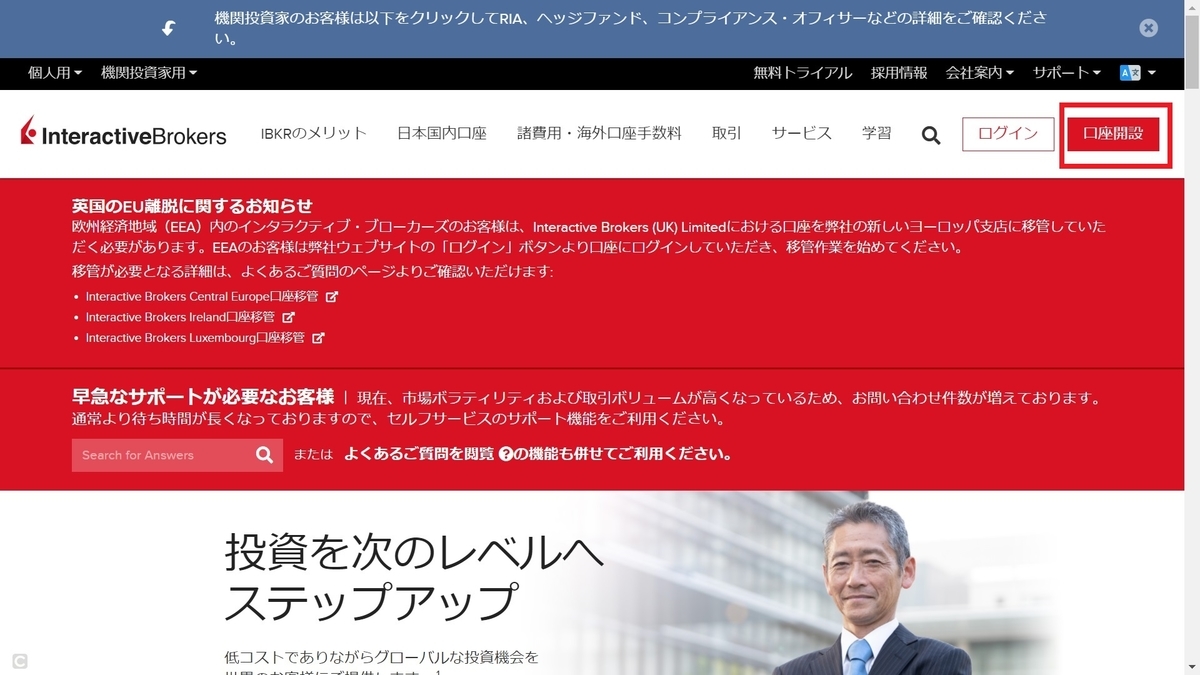
Task: Click the external link icon beside Central Europe口座移管
Action: coord(333,296)
